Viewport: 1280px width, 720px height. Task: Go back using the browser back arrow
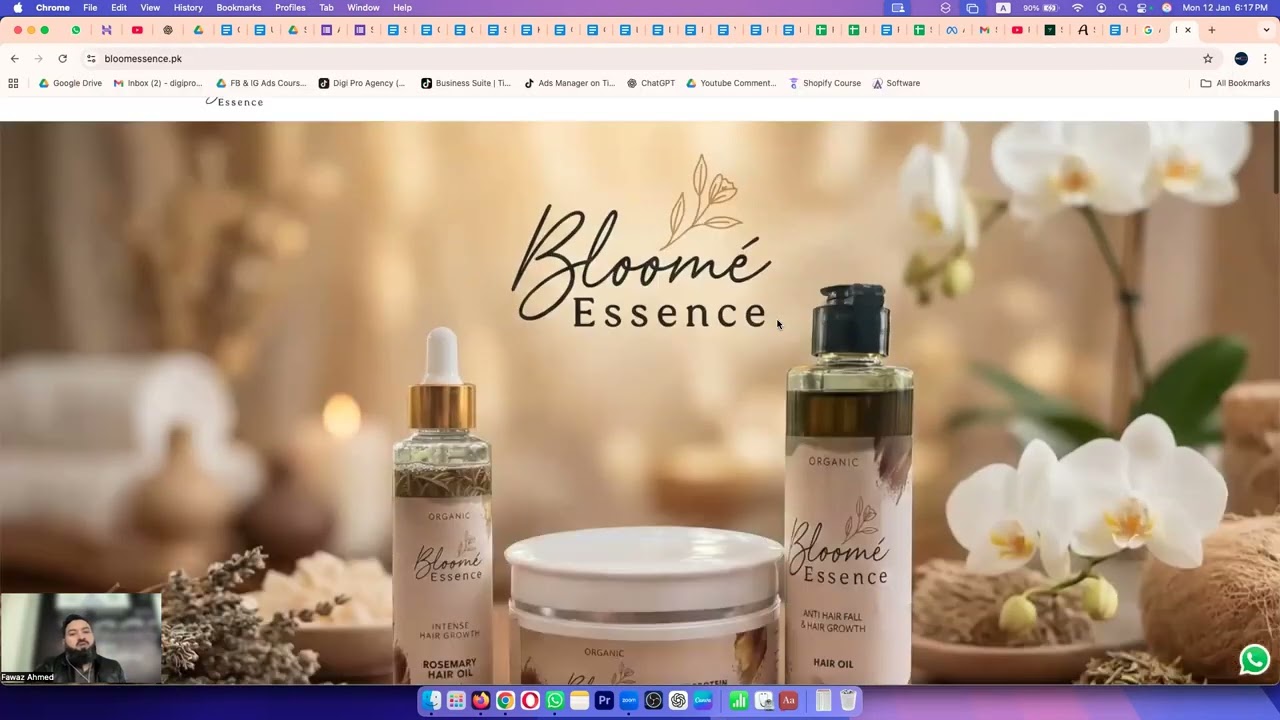click(x=14, y=59)
